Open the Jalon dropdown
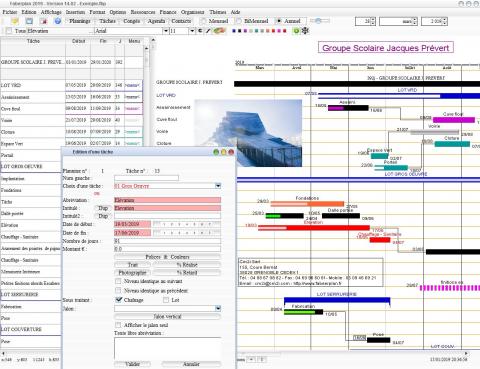Screen dimensions: 480x369 pos(218,308)
